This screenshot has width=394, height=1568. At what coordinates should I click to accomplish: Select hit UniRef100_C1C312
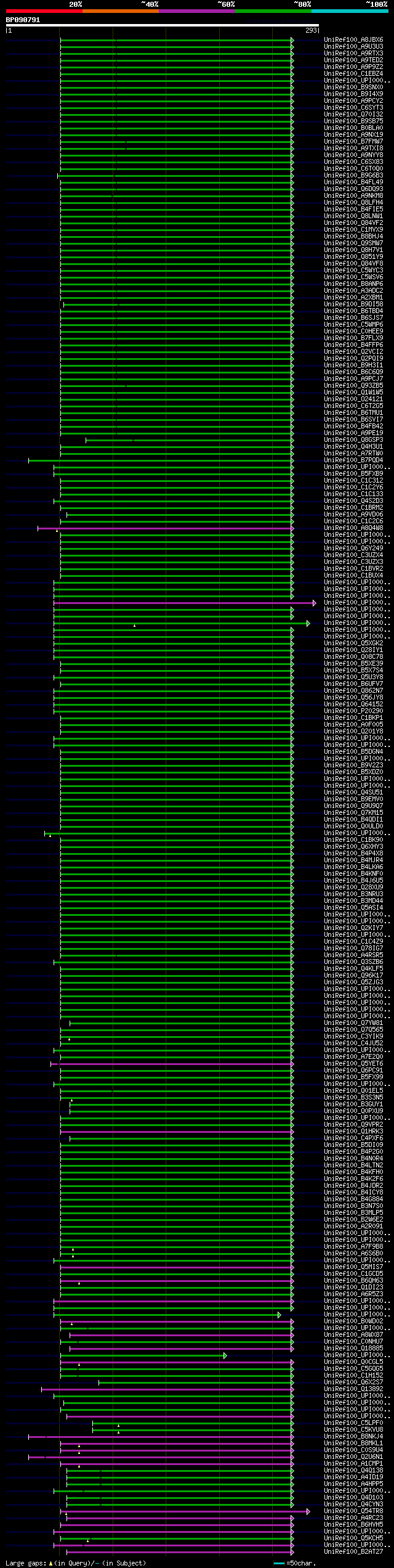coord(353,481)
